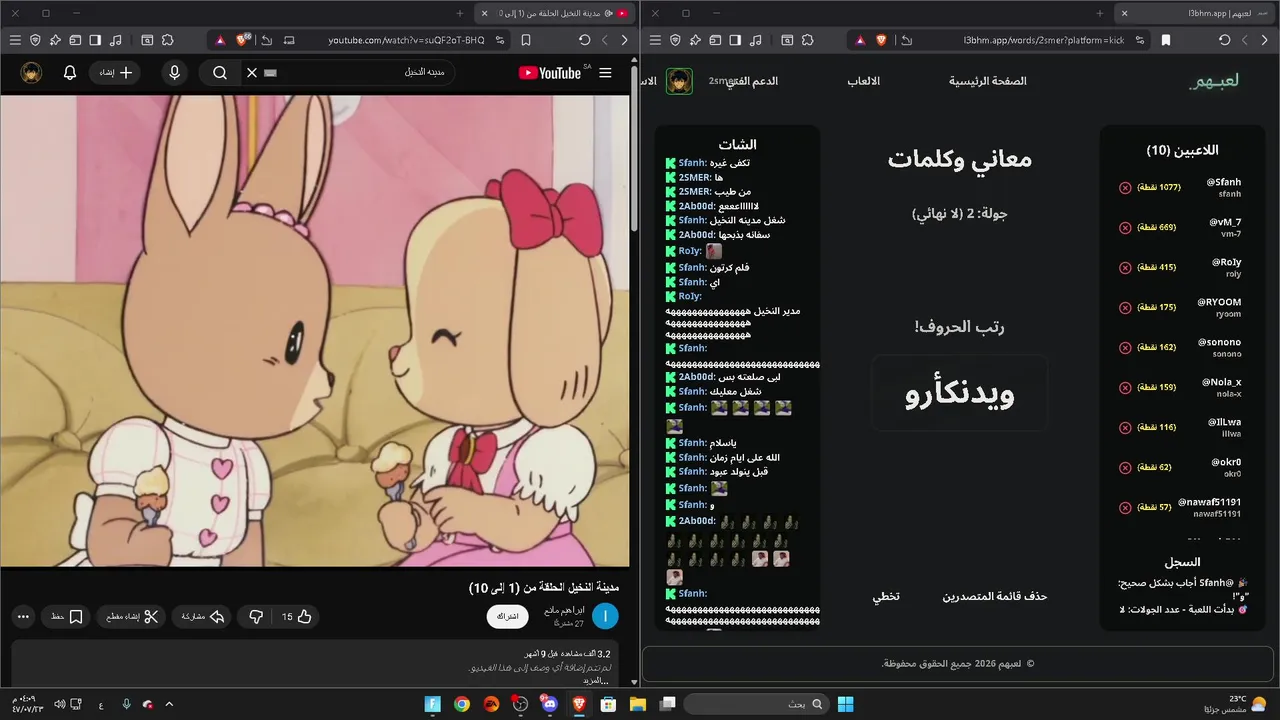
Task: Click the YouTube create (إنشاء) button
Action: click(x=114, y=73)
